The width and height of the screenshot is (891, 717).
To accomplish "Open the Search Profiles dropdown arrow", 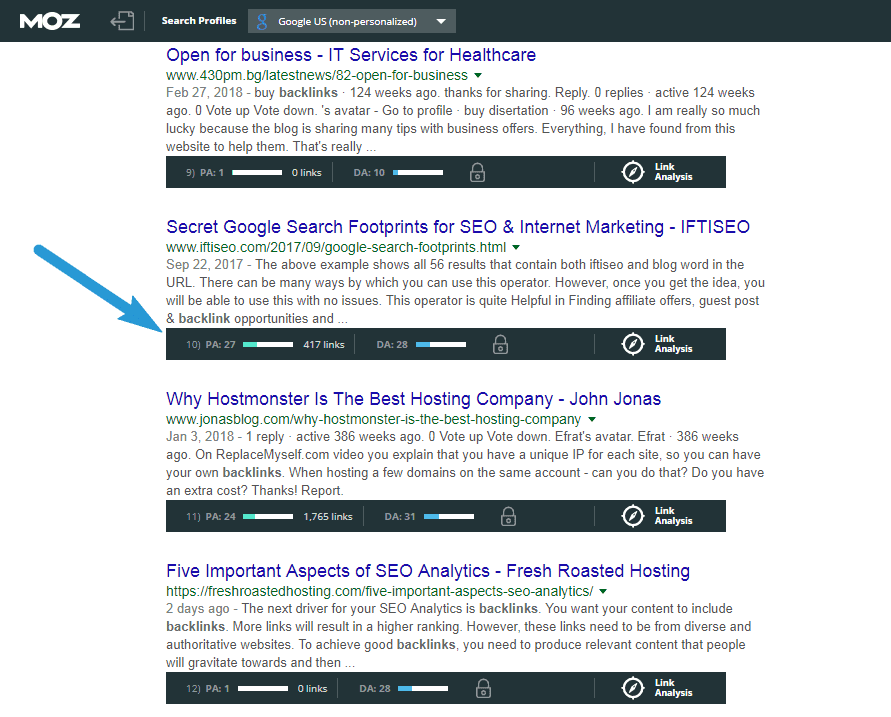I will click(441, 22).
